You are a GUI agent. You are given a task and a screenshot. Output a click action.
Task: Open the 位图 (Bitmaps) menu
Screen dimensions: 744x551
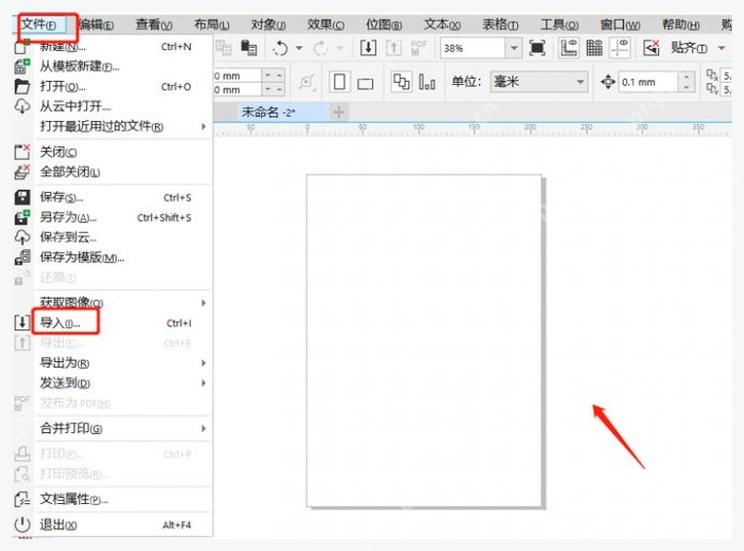[384, 25]
